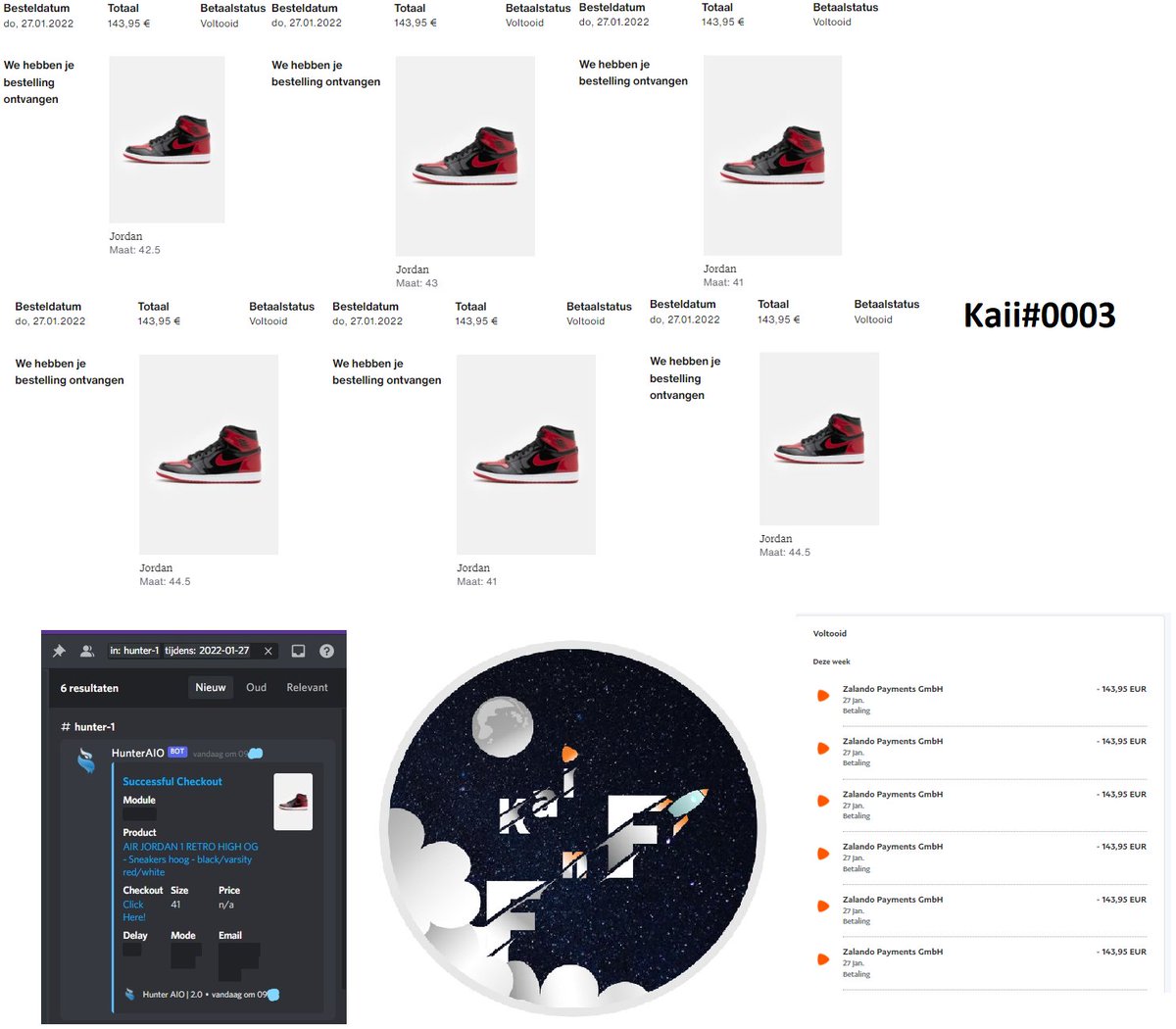Open the Jordan shoe image with Maat 42.5
Image resolution: width=1176 pixels, height=1029 pixels.
[167, 139]
